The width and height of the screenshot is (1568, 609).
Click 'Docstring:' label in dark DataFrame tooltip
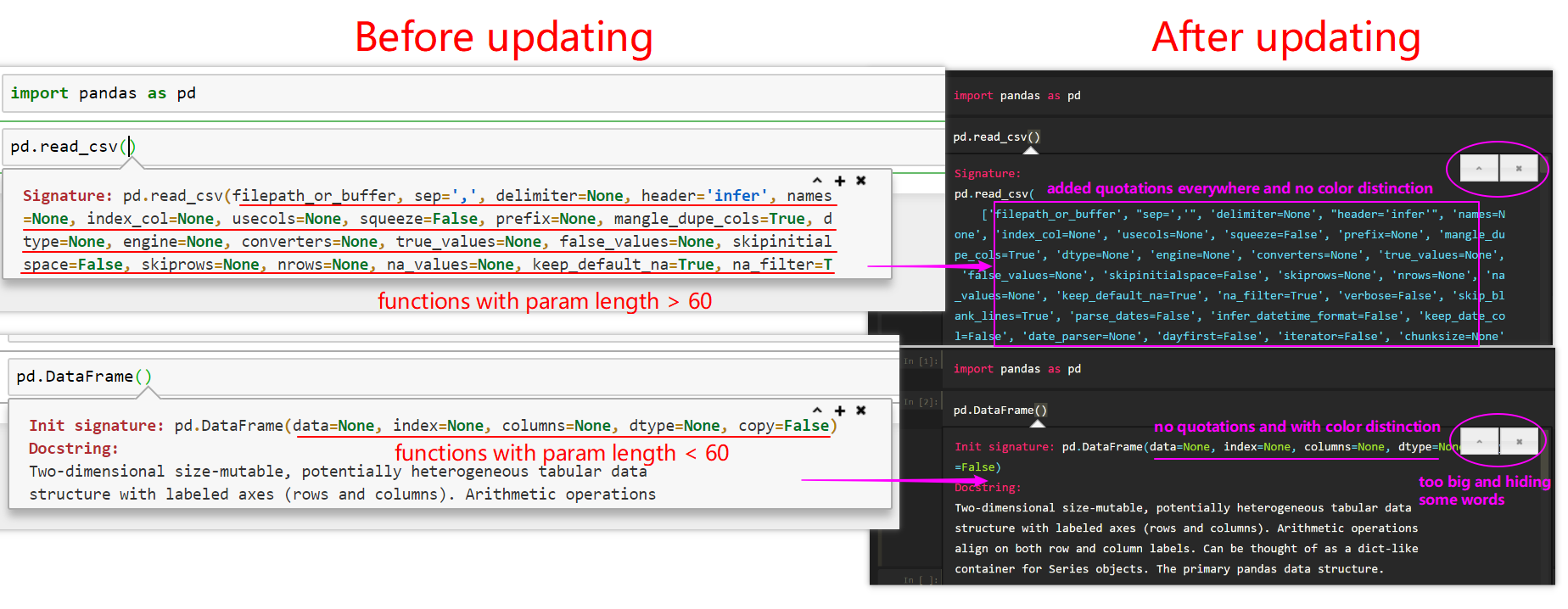[x=988, y=488]
